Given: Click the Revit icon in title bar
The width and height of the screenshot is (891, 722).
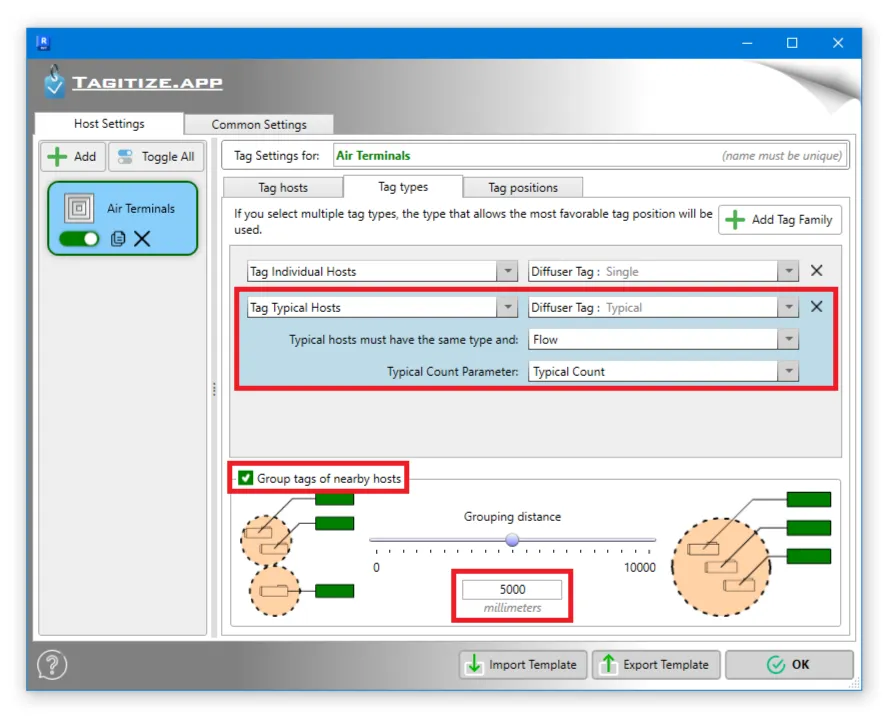Looking at the screenshot, I should click(44, 43).
